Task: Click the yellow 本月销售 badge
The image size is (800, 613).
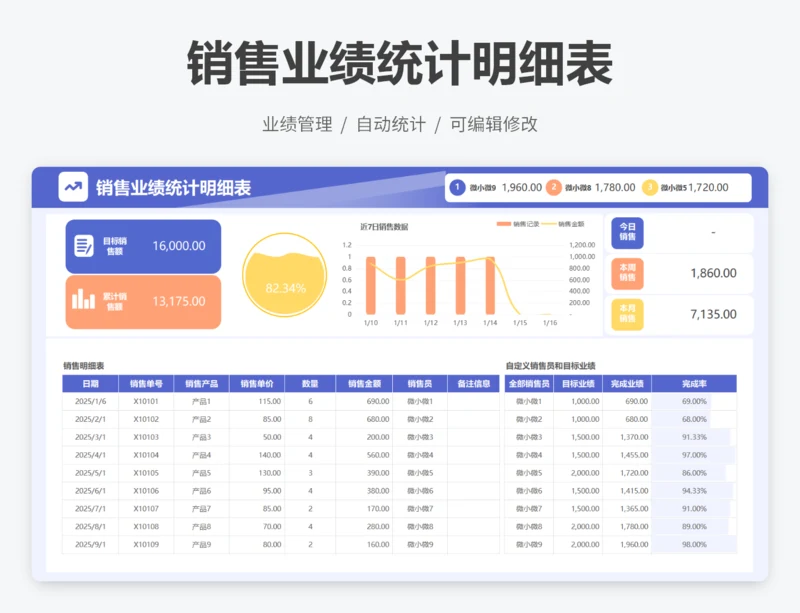Action: (x=628, y=314)
